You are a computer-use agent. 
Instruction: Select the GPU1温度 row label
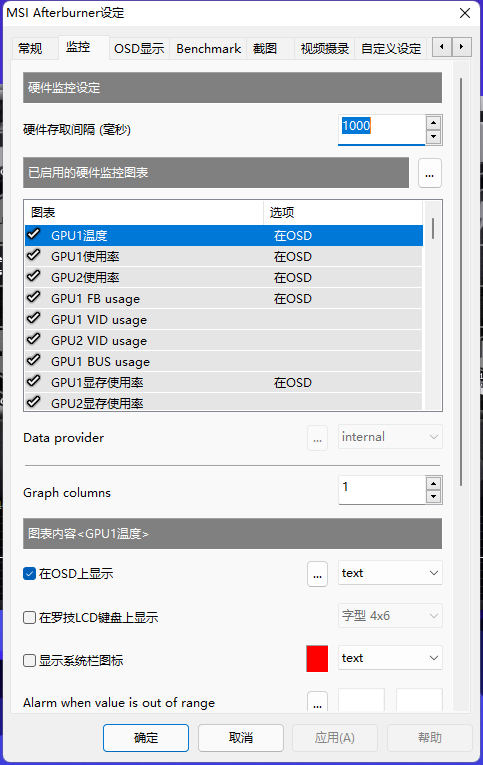[79, 236]
